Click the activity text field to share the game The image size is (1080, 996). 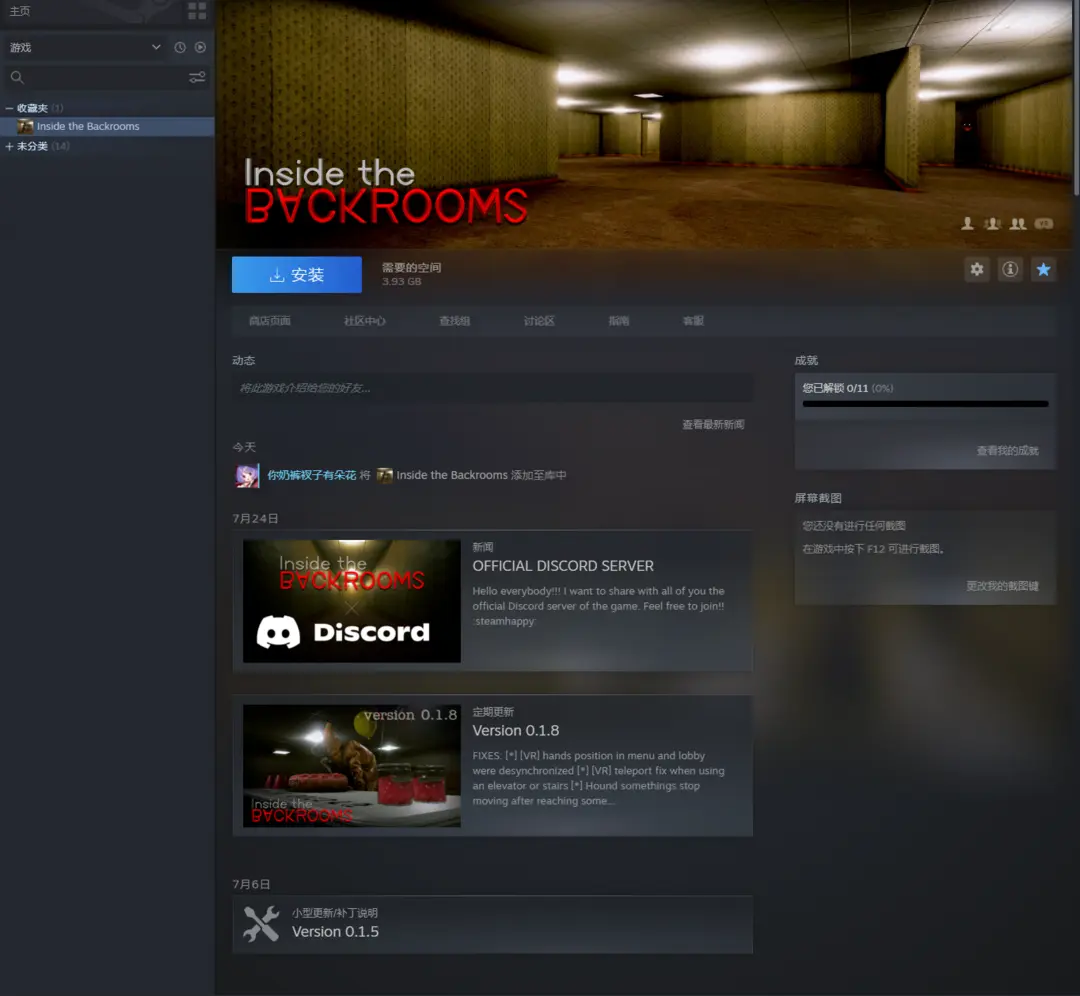click(x=492, y=388)
